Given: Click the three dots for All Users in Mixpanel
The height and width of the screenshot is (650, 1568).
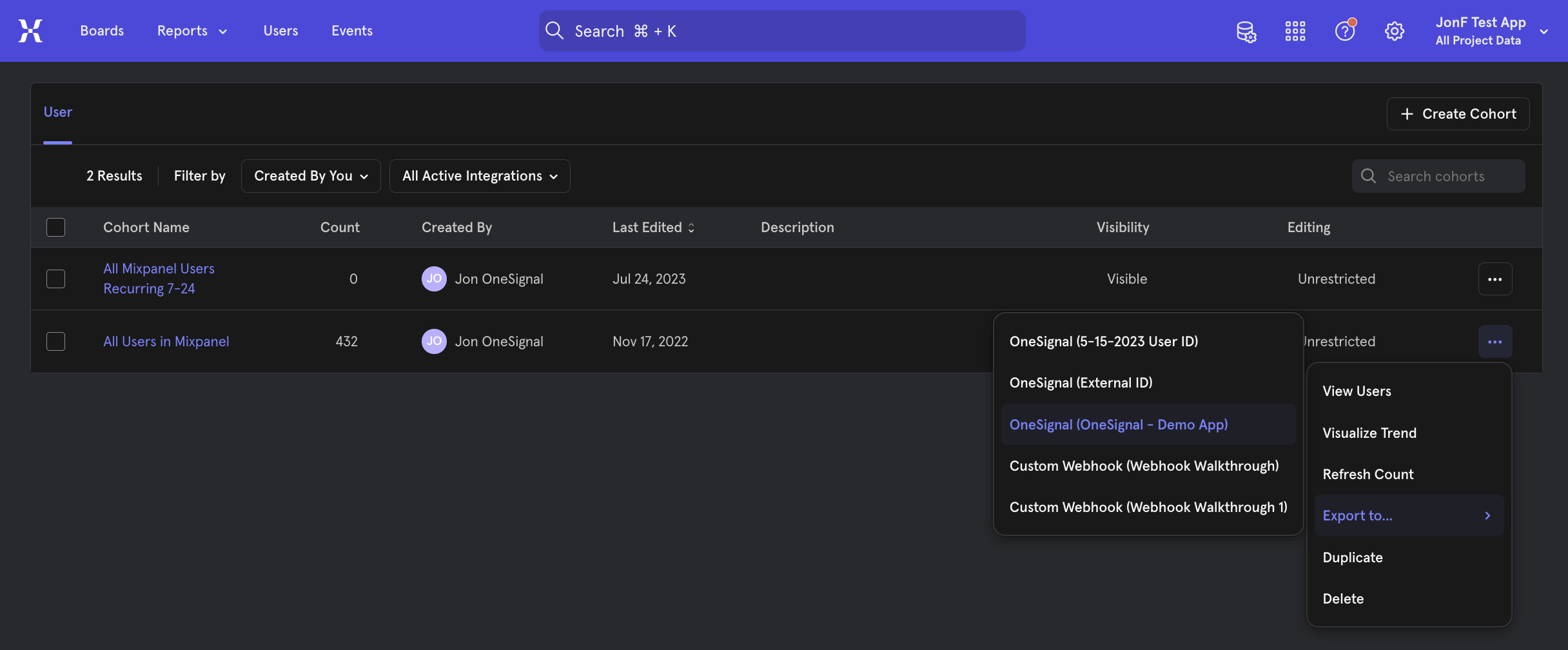Looking at the screenshot, I should (x=1494, y=342).
